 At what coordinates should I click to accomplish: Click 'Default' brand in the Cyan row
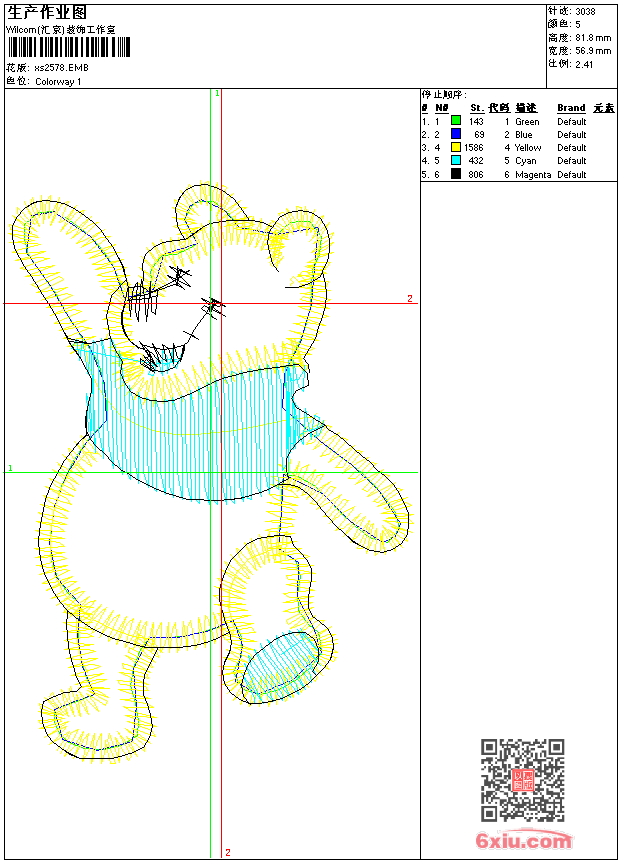tap(572, 161)
